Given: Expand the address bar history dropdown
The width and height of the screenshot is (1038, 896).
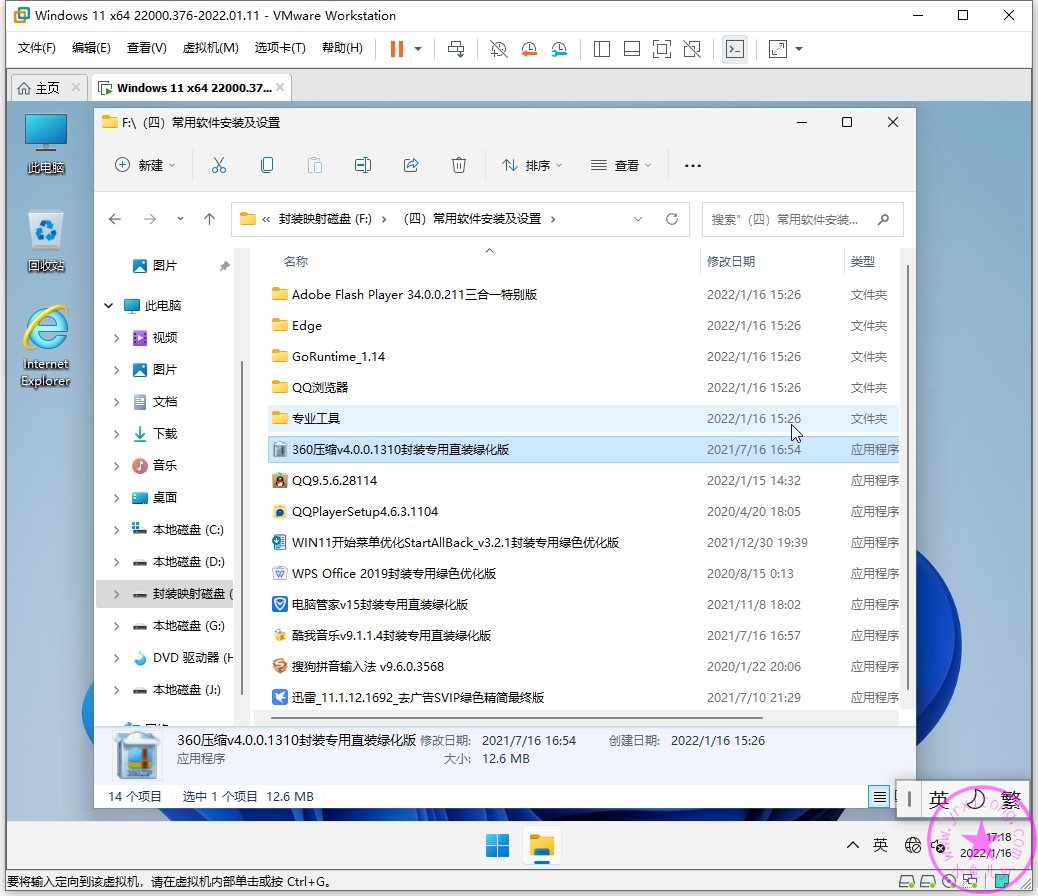Looking at the screenshot, I should point(637,219).
